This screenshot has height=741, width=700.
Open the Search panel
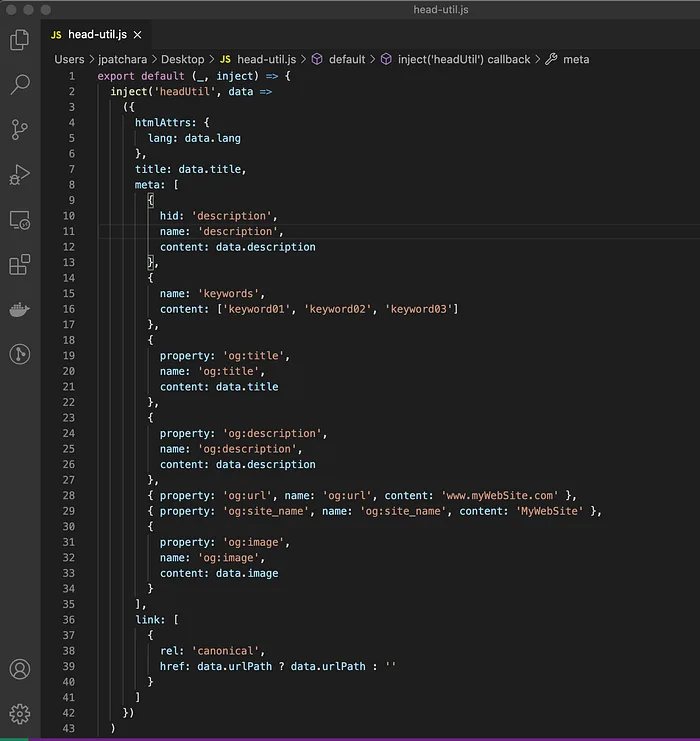click(x=20, y=85)
